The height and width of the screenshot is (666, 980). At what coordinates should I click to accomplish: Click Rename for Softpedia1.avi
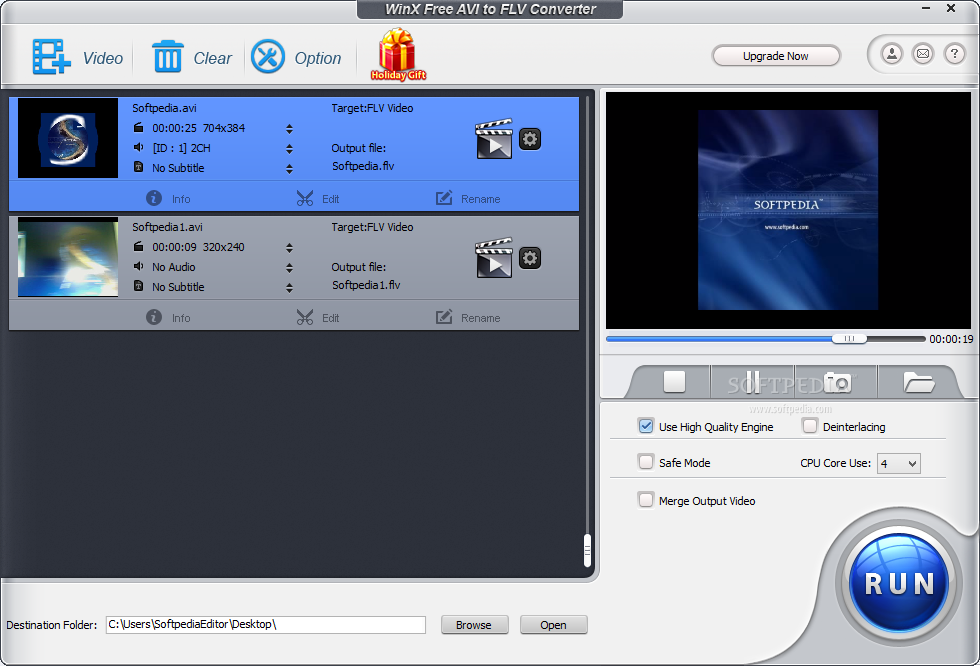click(468, 317)
